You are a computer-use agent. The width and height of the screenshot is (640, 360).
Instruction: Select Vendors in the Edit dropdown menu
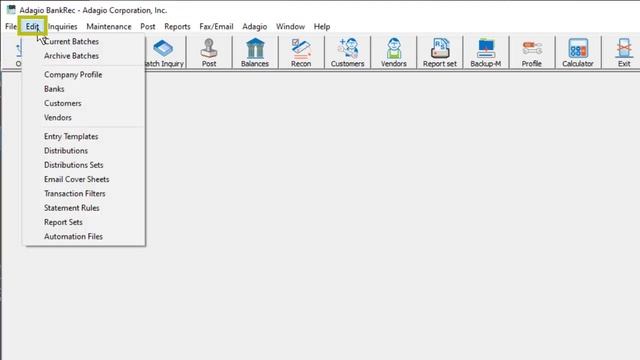(x=84, y=118)
